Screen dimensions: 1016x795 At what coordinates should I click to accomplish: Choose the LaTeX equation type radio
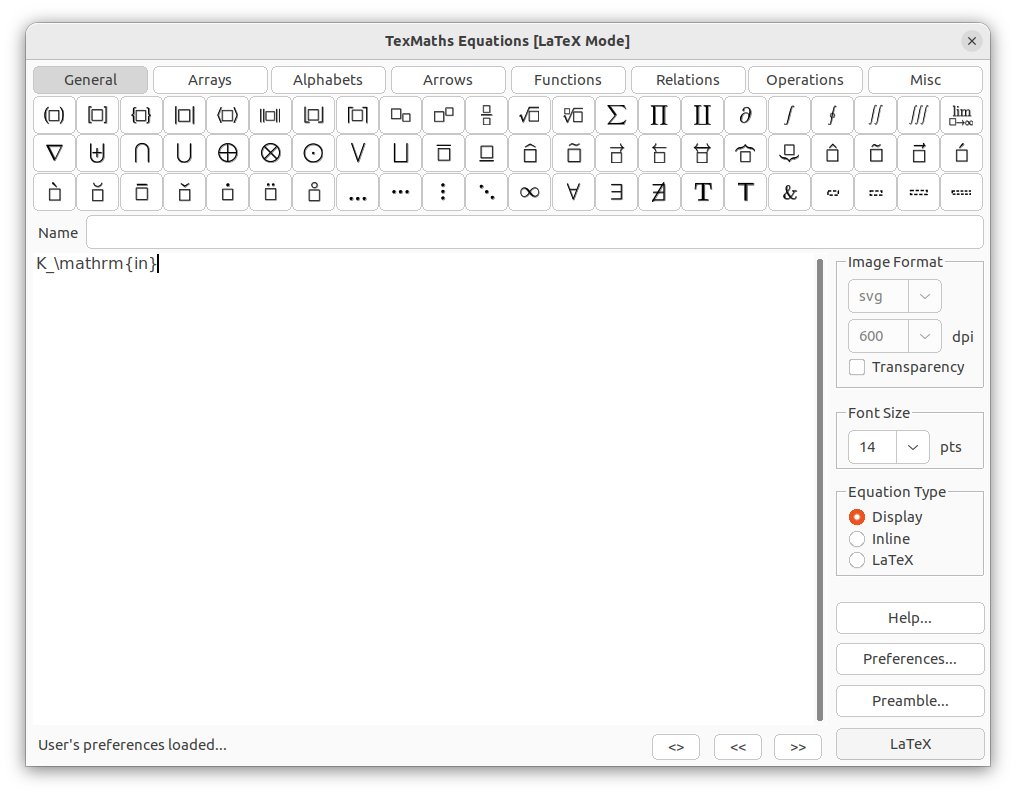857,560
